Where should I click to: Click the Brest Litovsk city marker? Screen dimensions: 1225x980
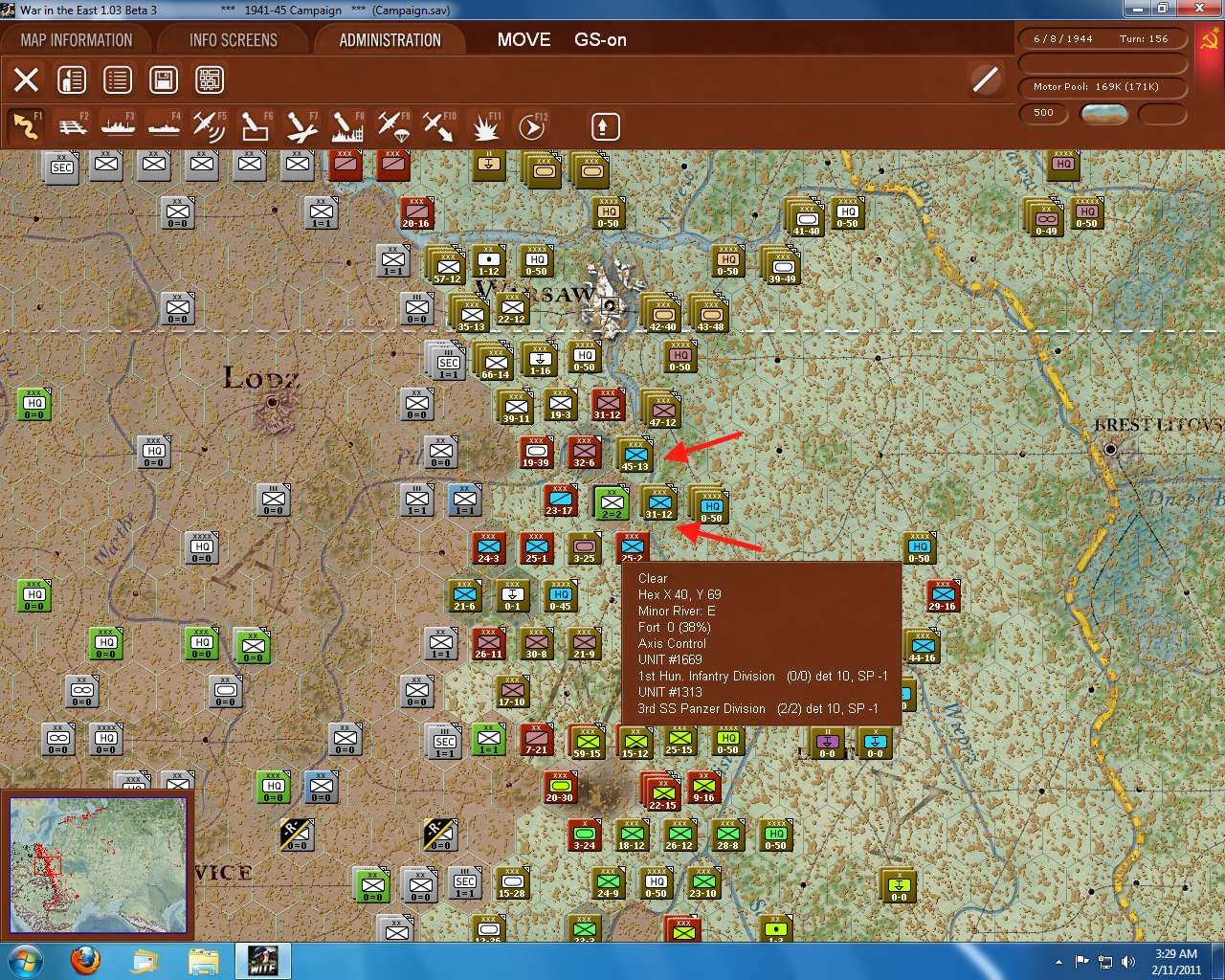pos(1111,449)
